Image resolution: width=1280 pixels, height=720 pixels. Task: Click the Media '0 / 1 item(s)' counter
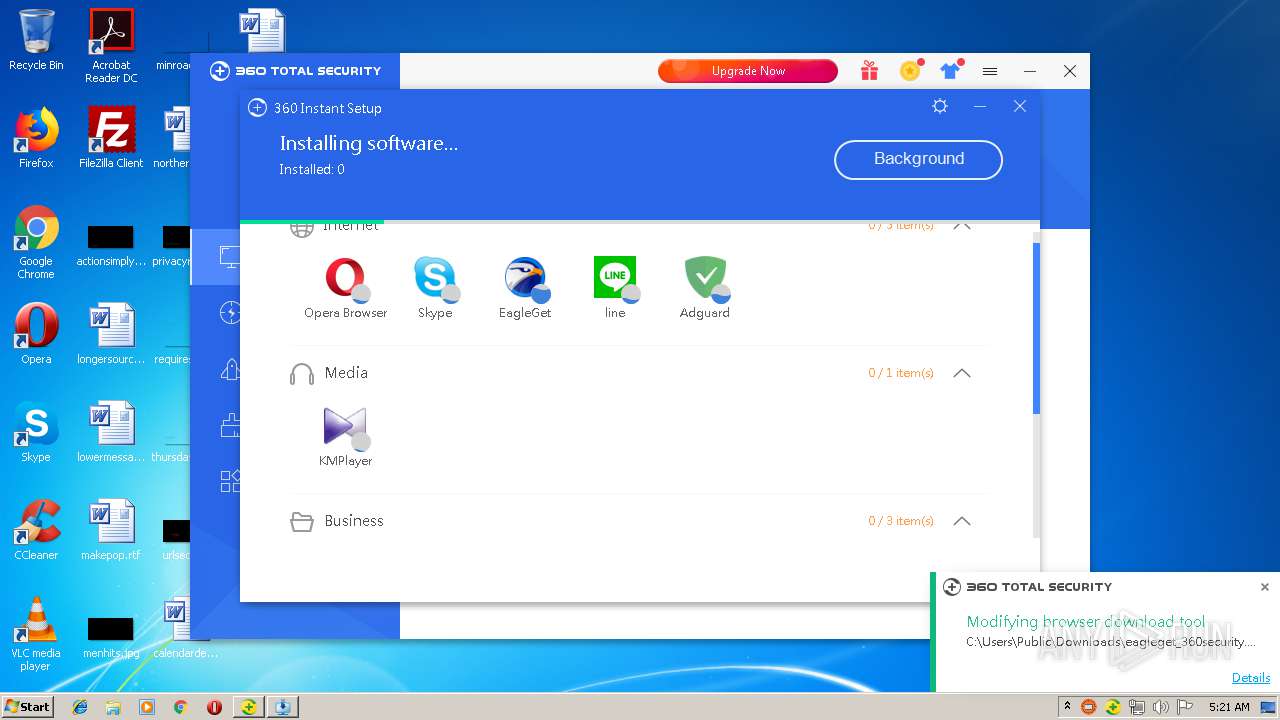pos(901,373)
